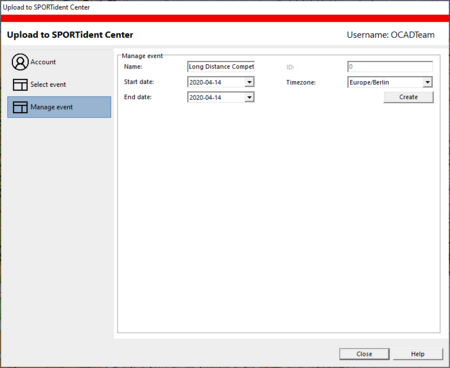450x368 pixels.
Task: Expand the Timezone dropdown arrow
Action: coord(427,82)
